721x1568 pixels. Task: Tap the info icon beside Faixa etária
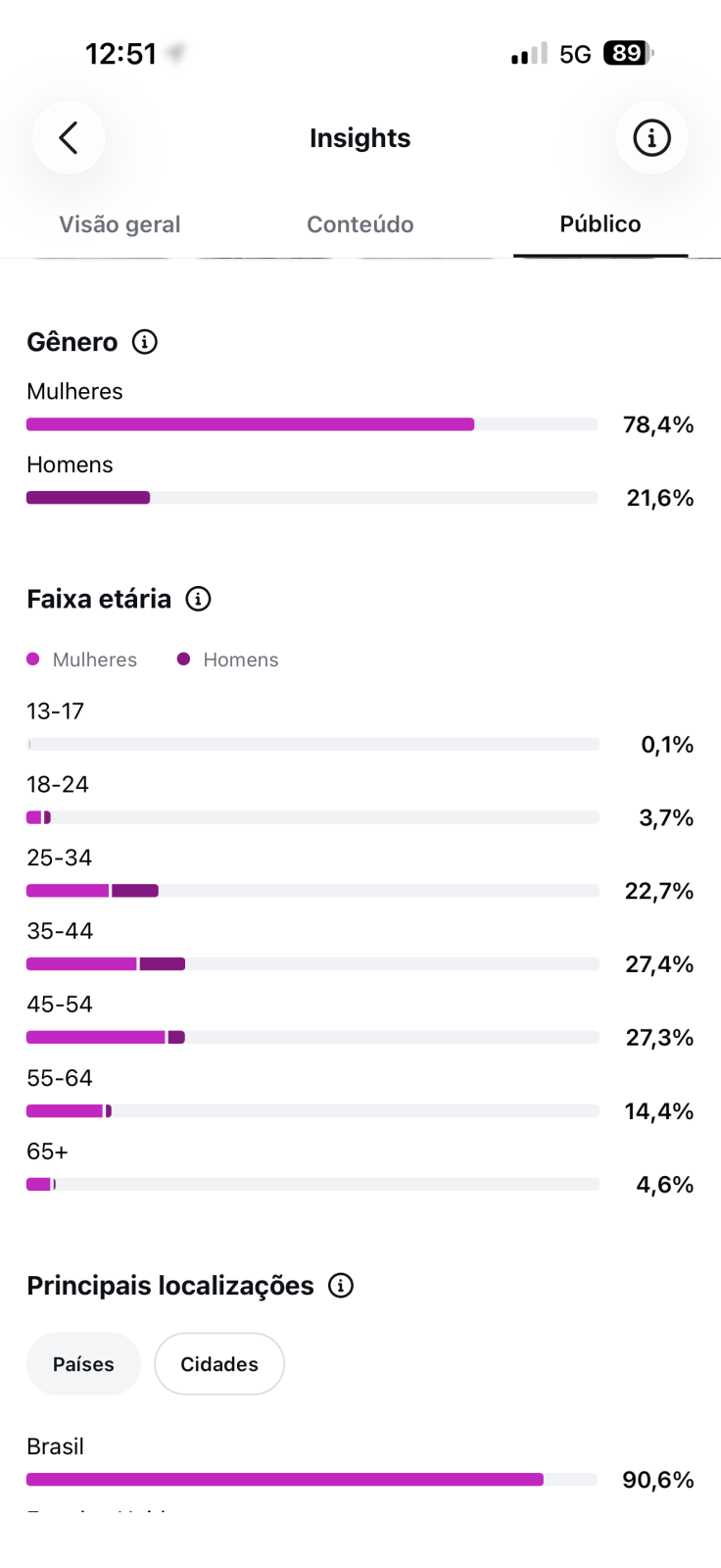click(x=199, y=599)
